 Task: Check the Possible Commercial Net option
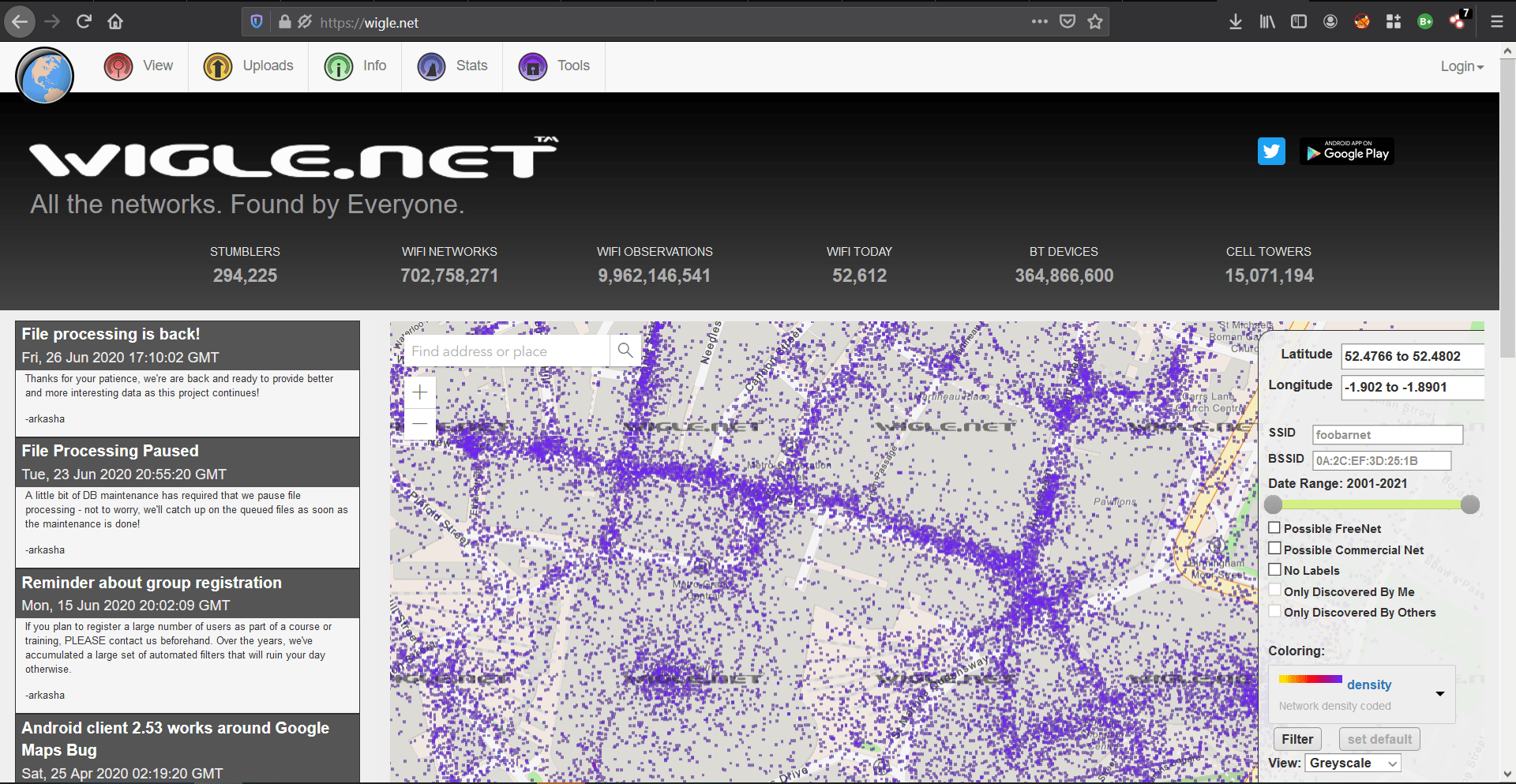tap(1274, 549)
